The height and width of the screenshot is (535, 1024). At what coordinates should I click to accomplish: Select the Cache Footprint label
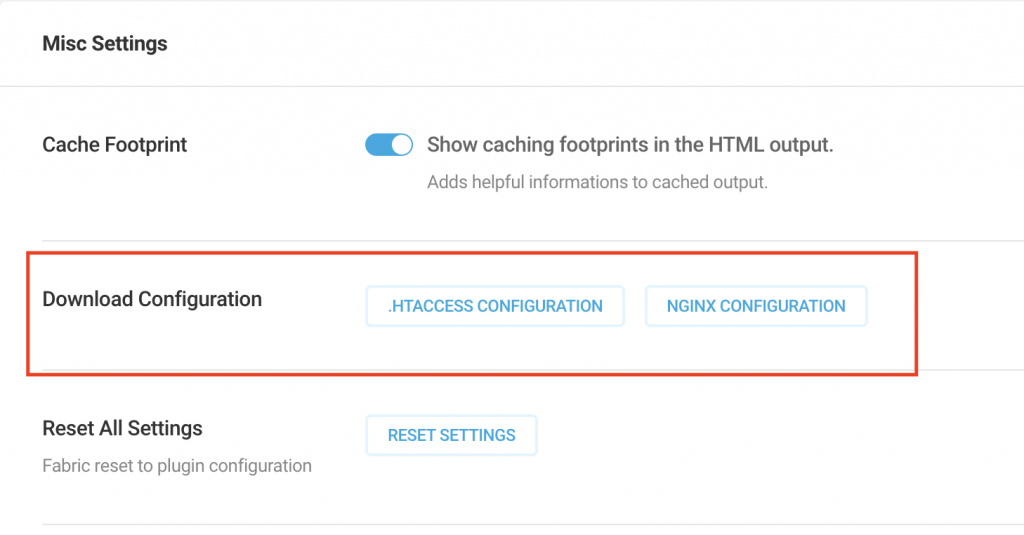click(114, 144)
